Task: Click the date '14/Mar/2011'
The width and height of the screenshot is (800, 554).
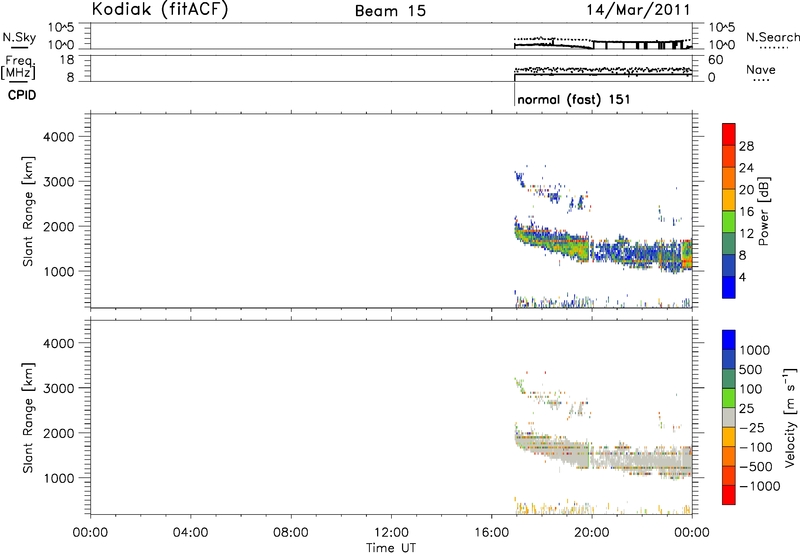Action: [638, 10]
